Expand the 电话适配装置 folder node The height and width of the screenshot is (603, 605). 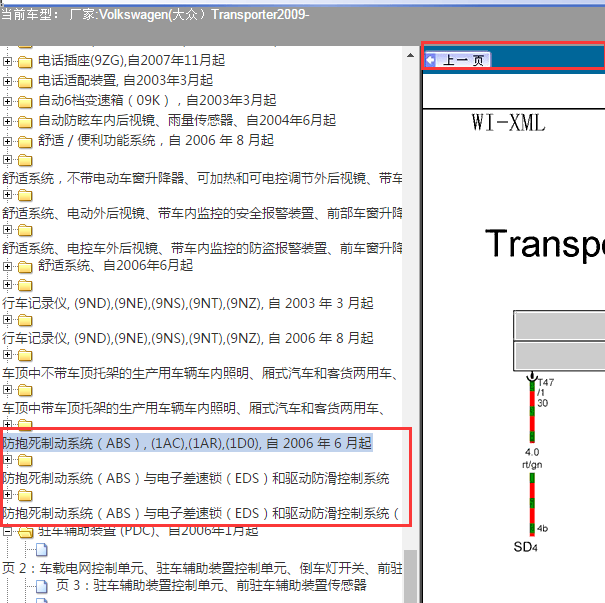click(7, 81)
